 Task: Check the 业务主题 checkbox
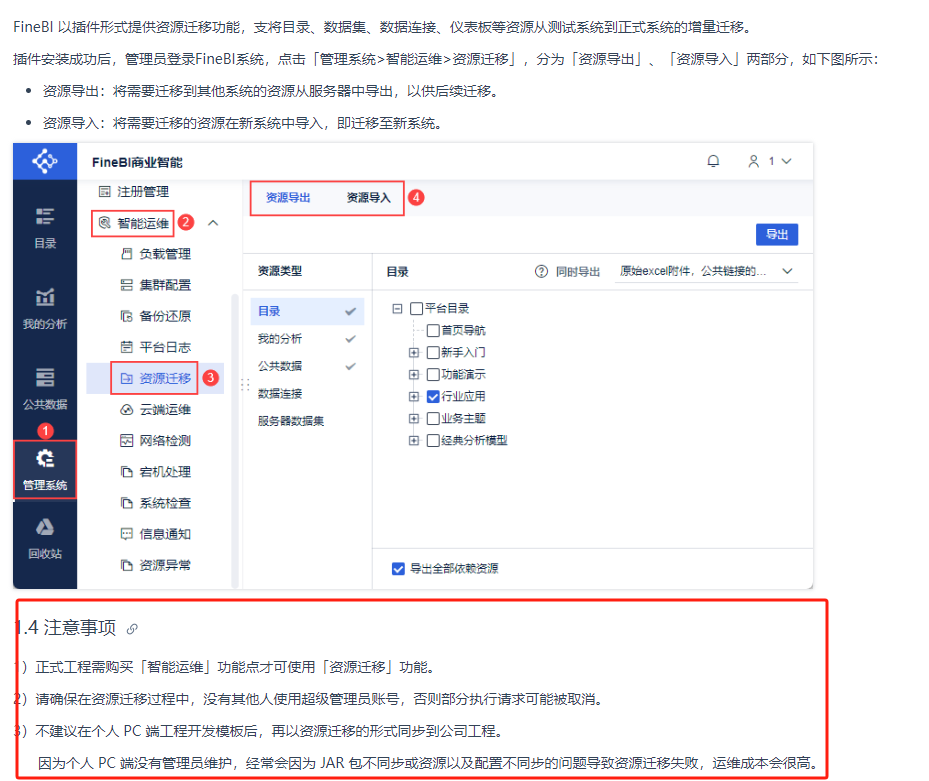pos(433,418)
